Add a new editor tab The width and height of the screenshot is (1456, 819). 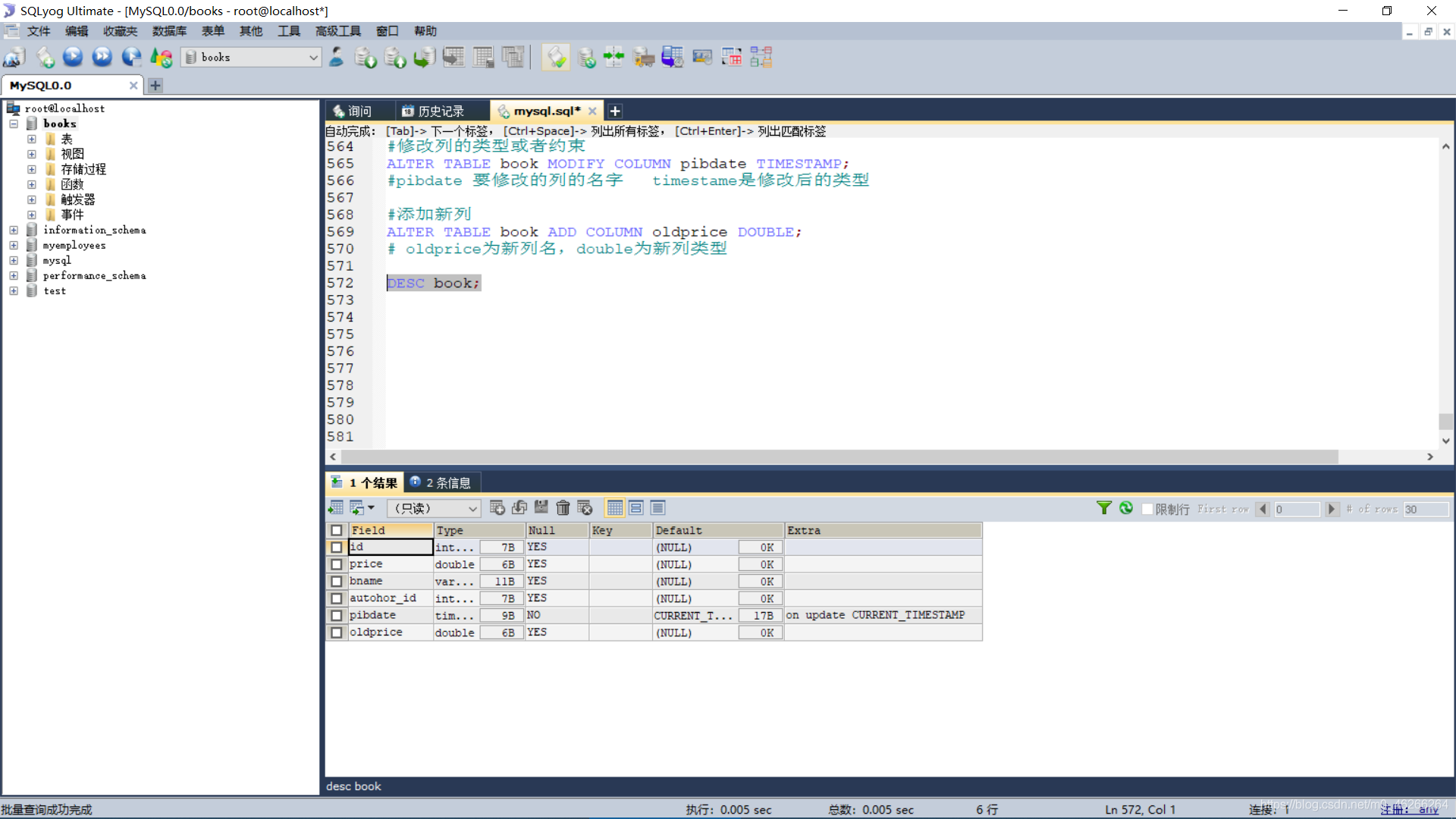[615, 111]
